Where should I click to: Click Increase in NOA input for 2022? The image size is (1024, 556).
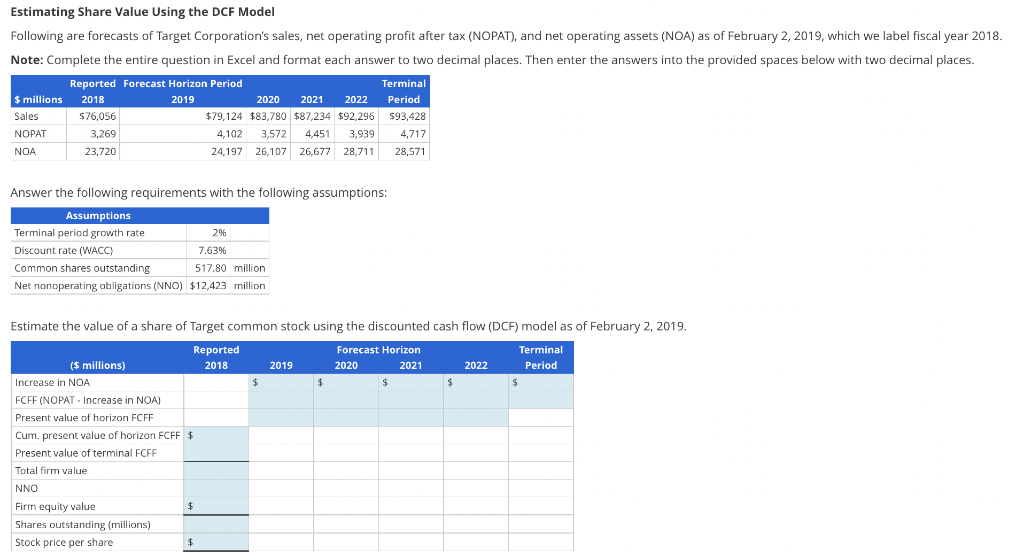click(476, 382)
